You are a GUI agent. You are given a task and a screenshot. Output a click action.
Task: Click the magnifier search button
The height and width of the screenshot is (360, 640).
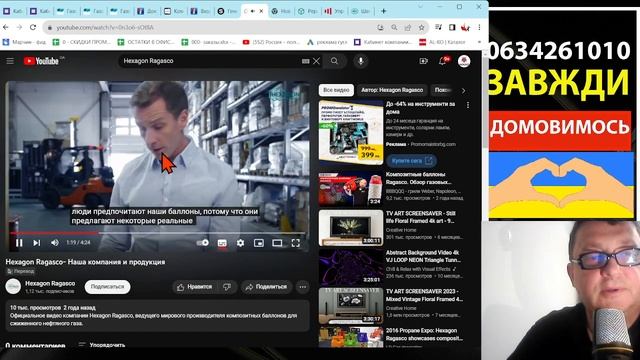(x=334, y=61)
